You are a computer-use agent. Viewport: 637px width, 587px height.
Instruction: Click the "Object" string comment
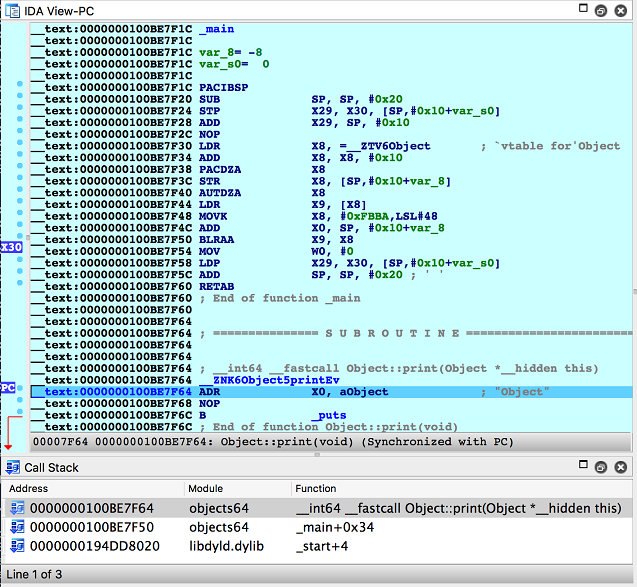522,392
